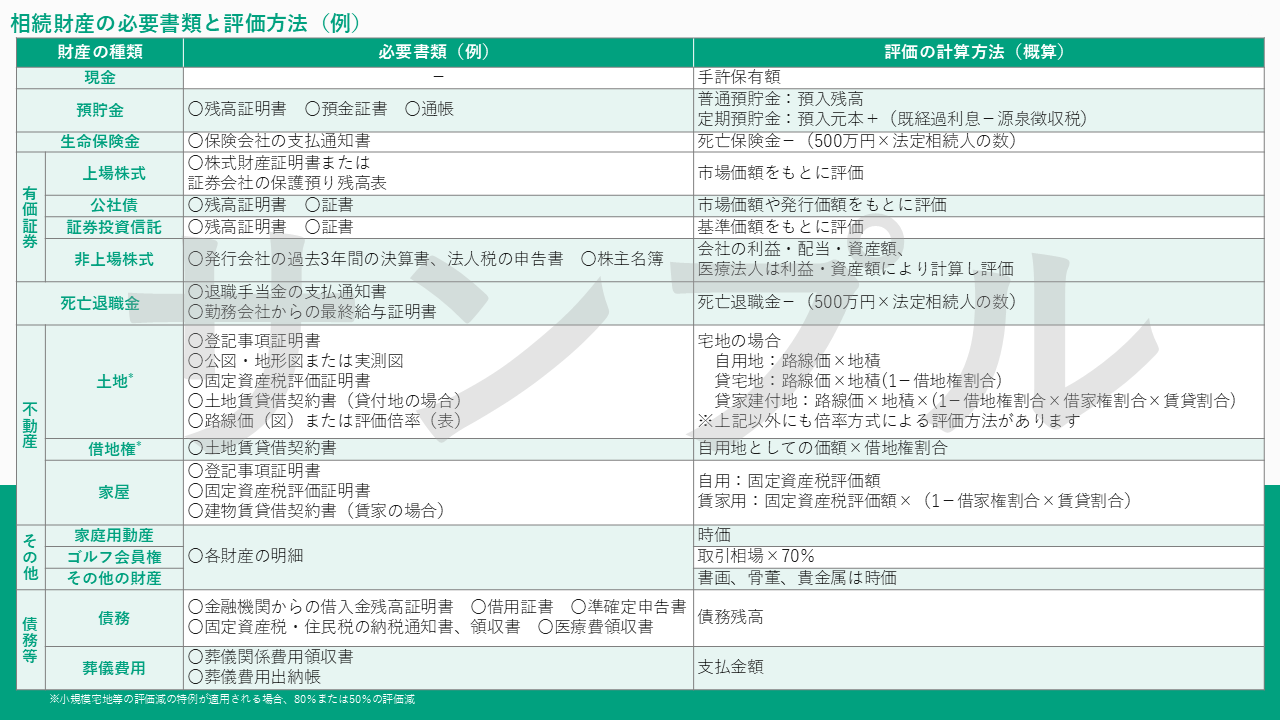Click the 非上場株式 row label
Image resolution: width=1280 pixels, height=720 pixels.
pyautogui.click(x=114, y=260)
